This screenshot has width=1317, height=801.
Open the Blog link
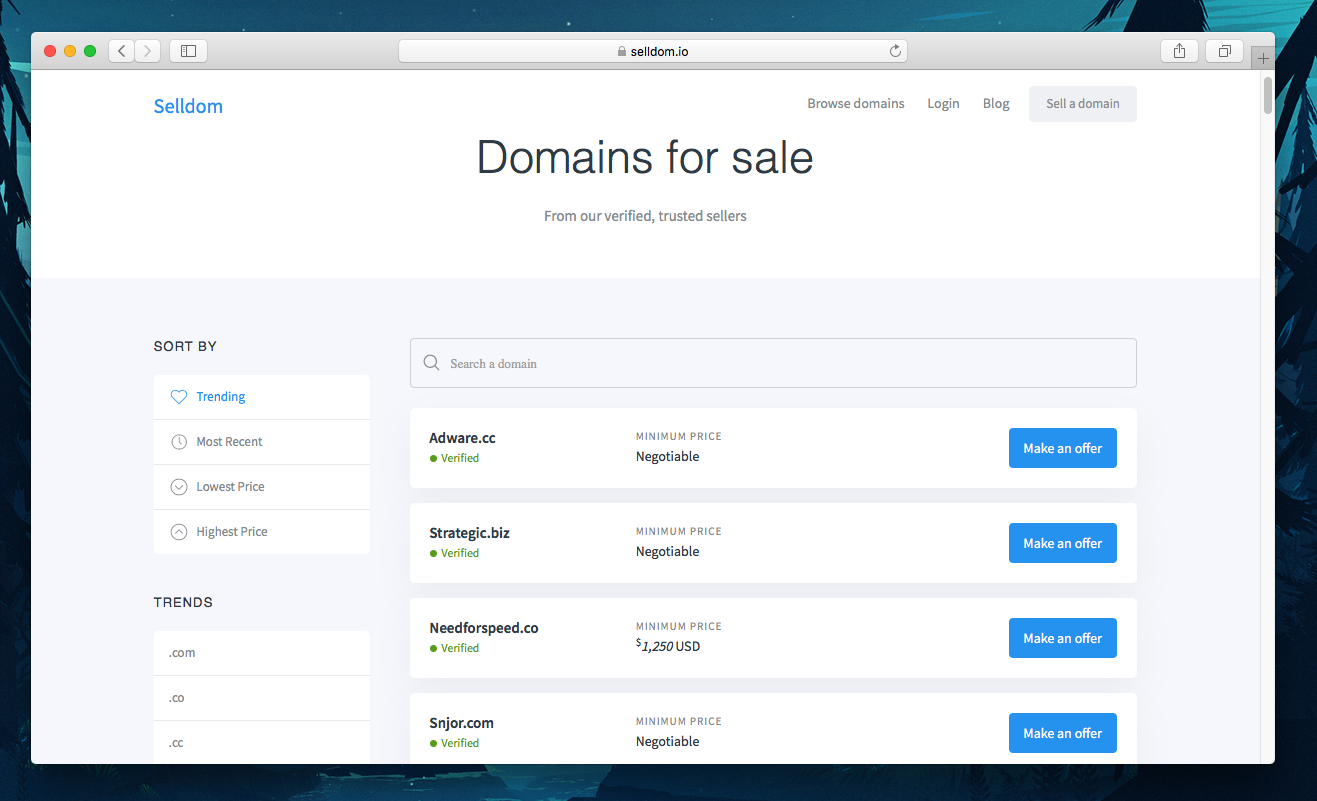[x=996, y=103]
